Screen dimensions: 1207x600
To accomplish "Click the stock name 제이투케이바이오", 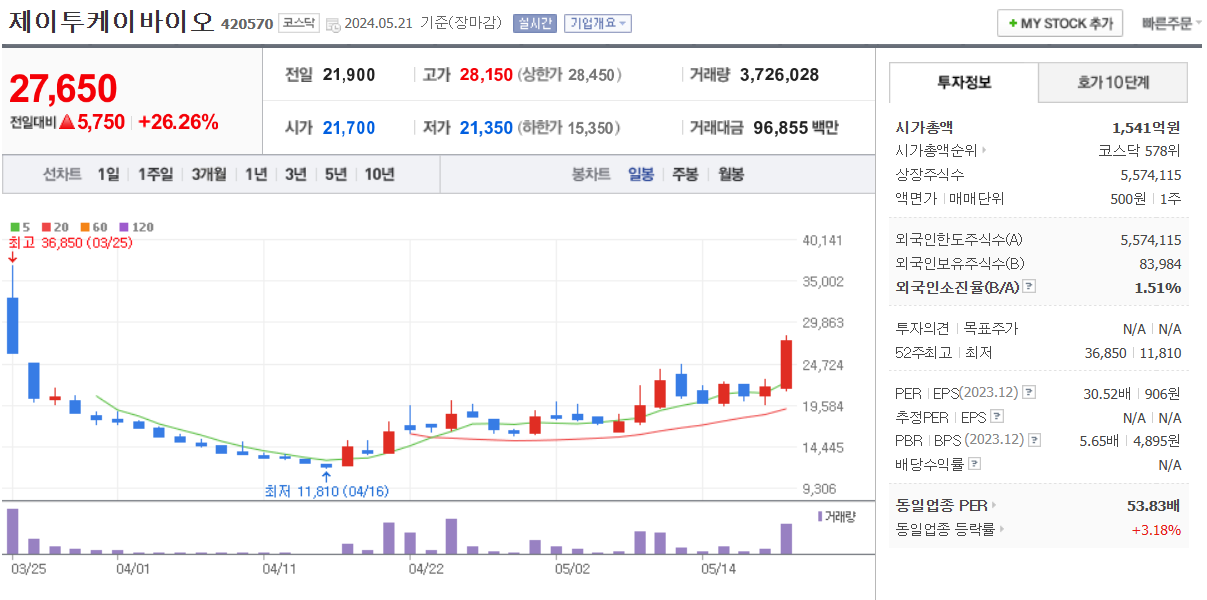I will 111,22.
